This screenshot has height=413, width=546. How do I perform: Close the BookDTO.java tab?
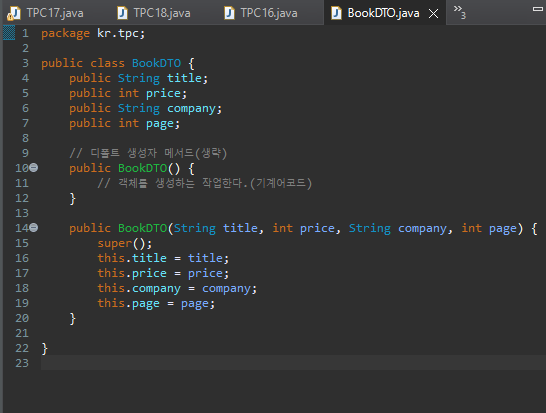pyautogui.click(x=434, y=14)
